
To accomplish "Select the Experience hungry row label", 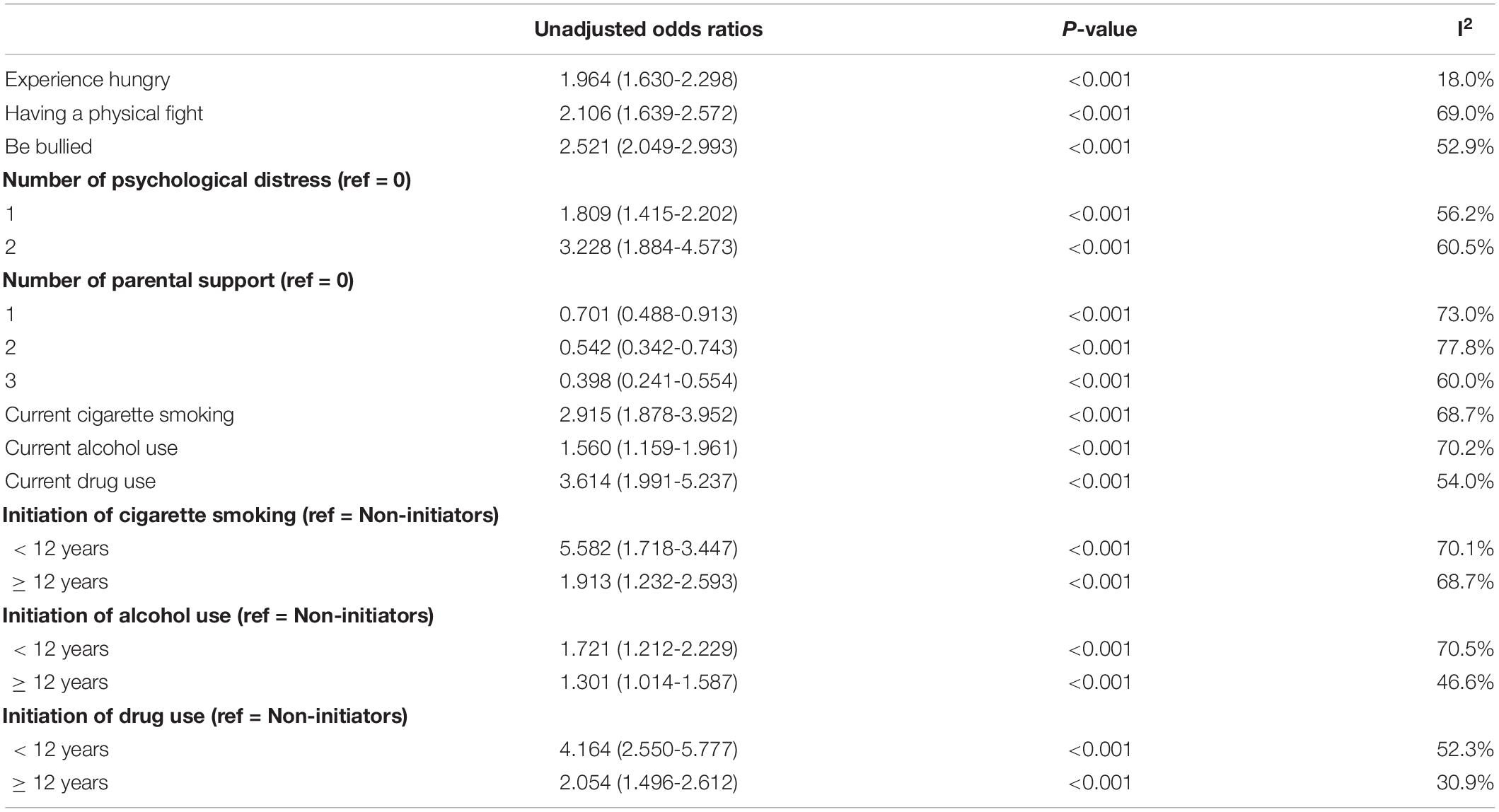I will (x=87, y=80).
